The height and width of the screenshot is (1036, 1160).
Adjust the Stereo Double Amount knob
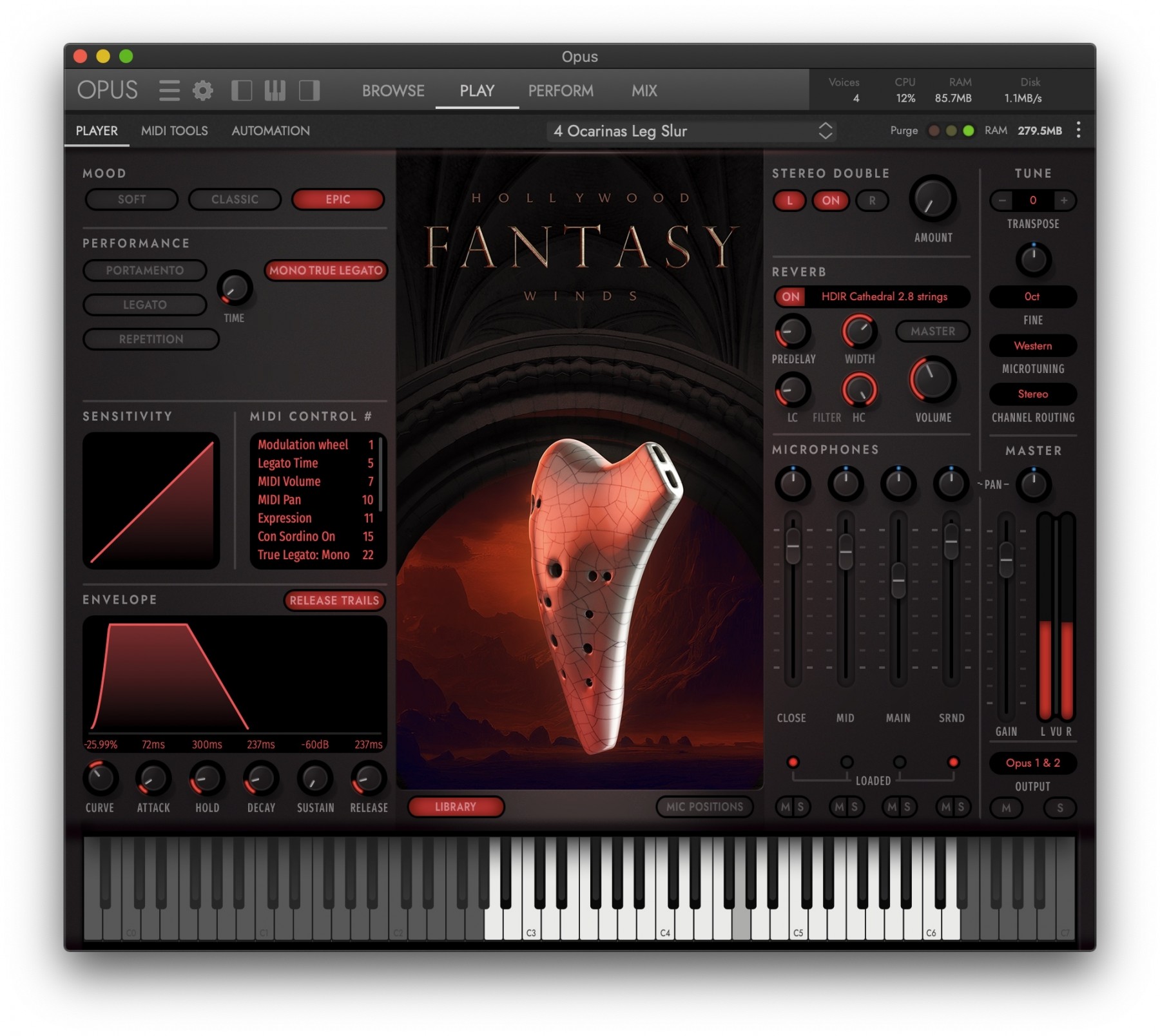pos(933,198)
